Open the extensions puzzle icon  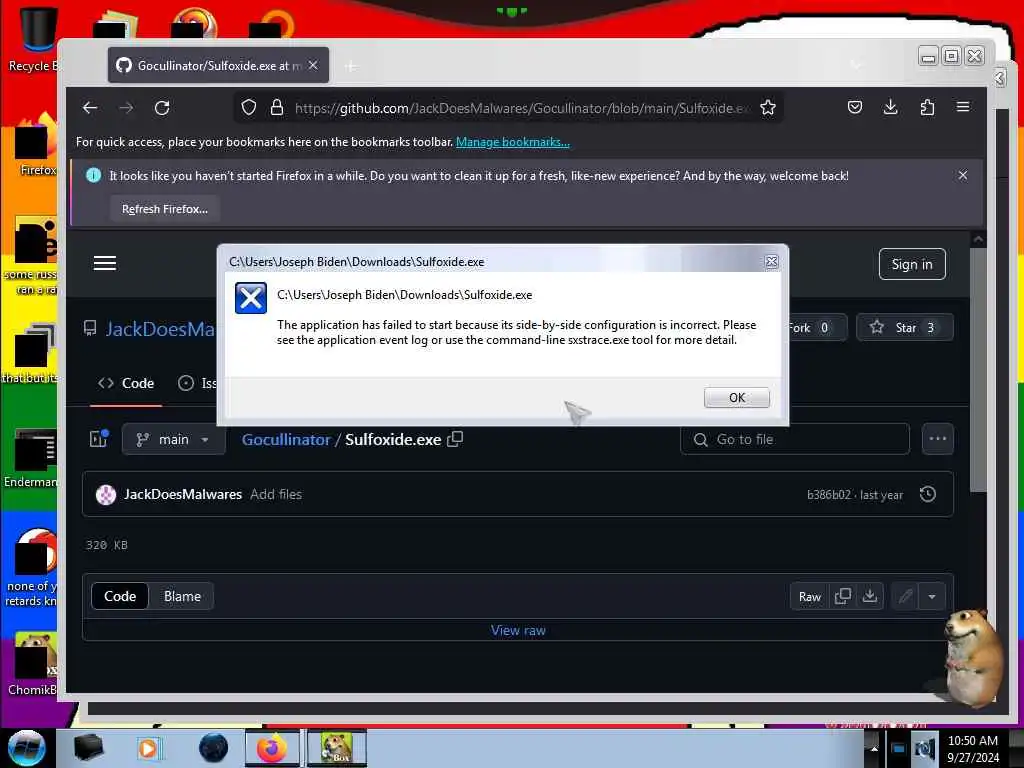[927, 107]
